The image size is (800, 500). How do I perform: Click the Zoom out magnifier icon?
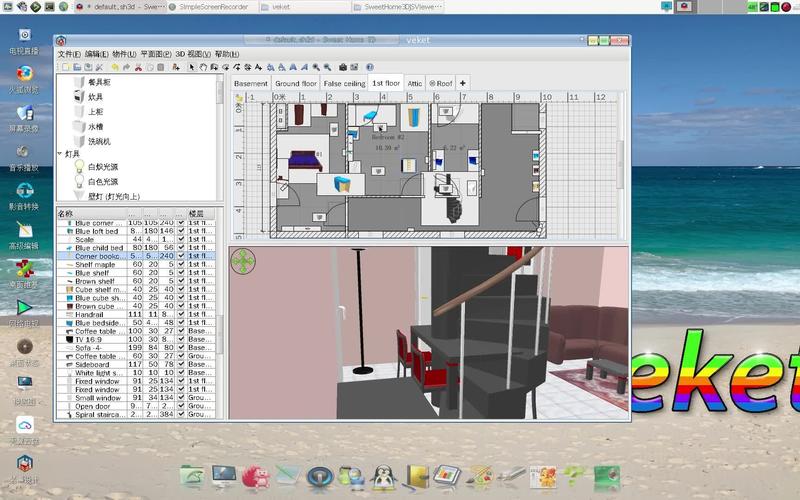pos(327,67)
